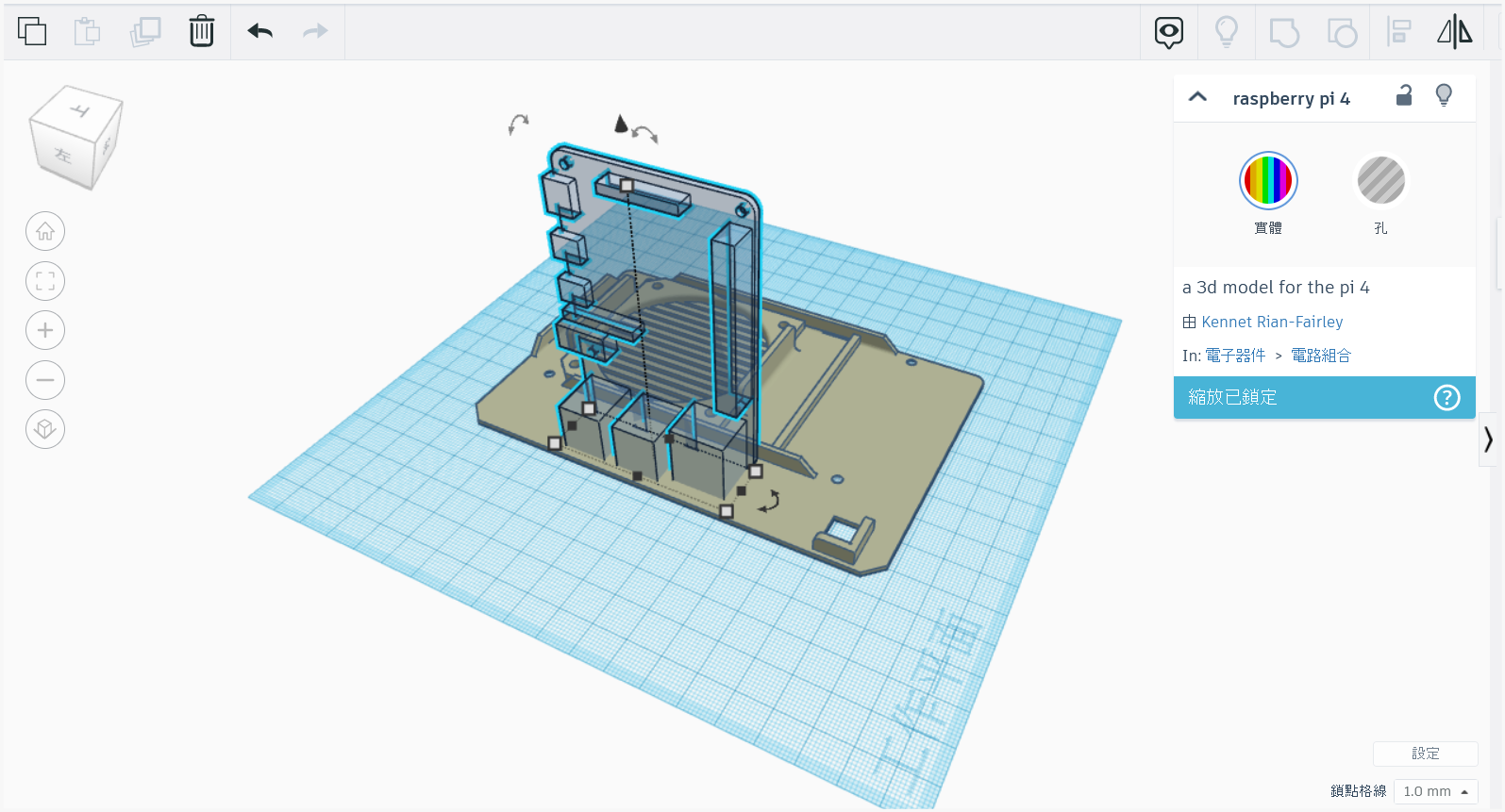Click the Ungroup shapes icon
Image resolution: width=1505 pixels, height=812 pixels.
pyautogui.click(x=1342, y=33)
